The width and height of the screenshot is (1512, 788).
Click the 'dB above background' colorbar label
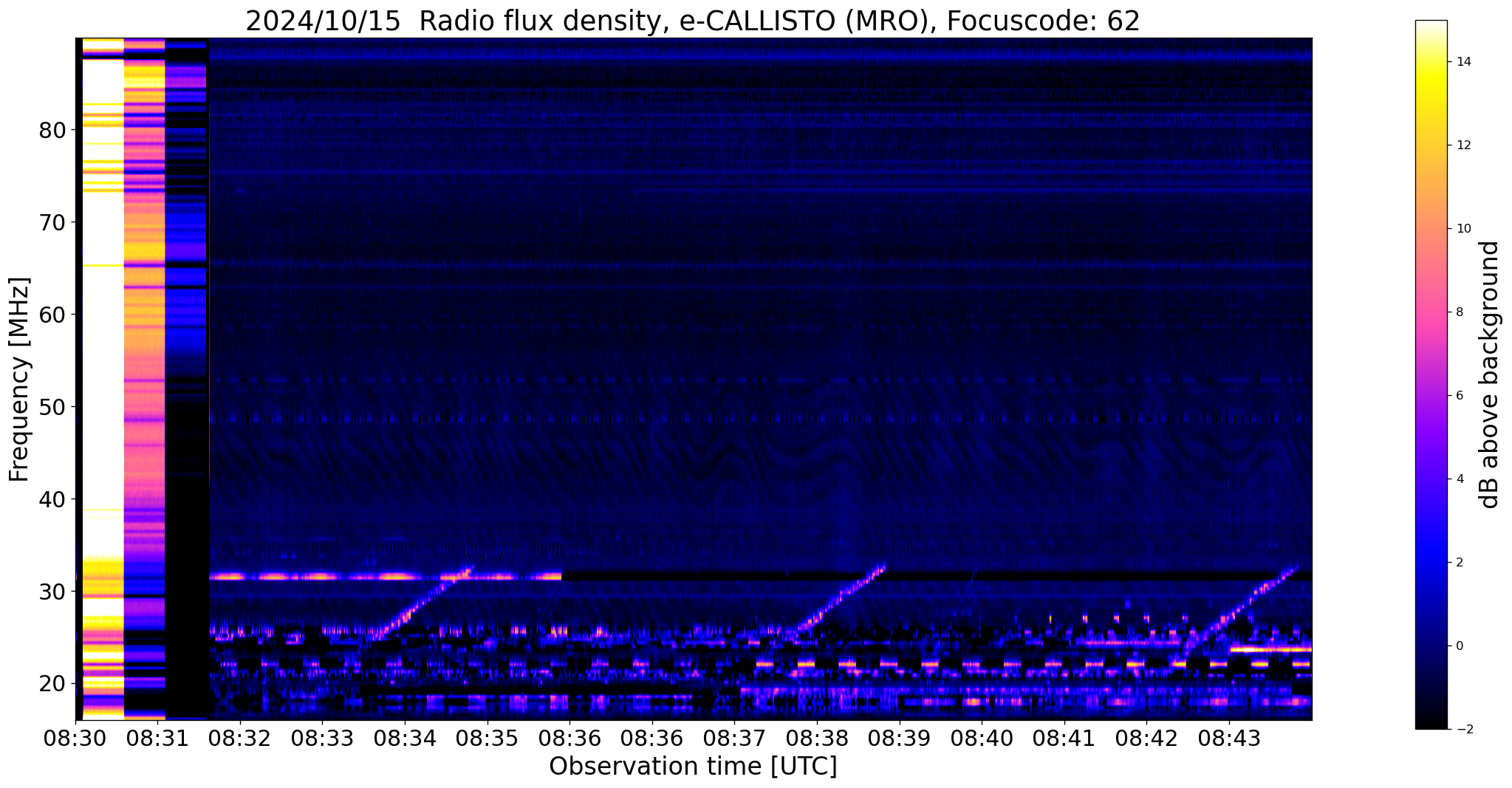coord(1490,374)
